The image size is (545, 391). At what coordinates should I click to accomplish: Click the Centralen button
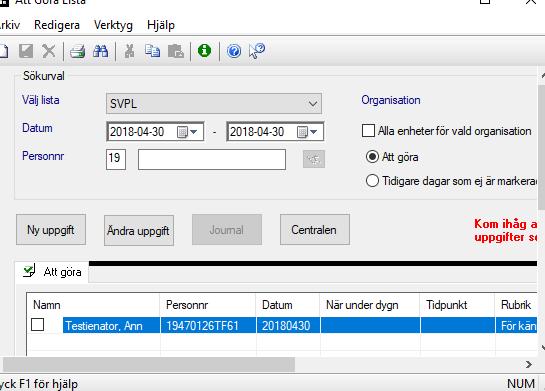click(315, 230)
